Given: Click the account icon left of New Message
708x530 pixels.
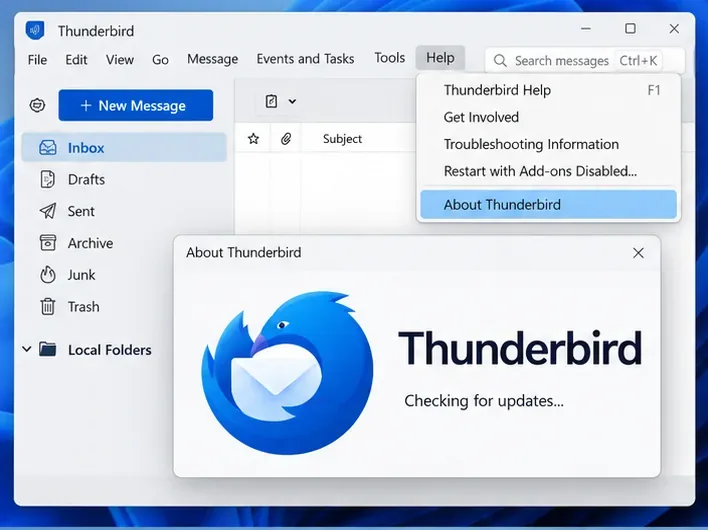Looking at the screenshot, I should pyautogui.click(x=37, y=105).
